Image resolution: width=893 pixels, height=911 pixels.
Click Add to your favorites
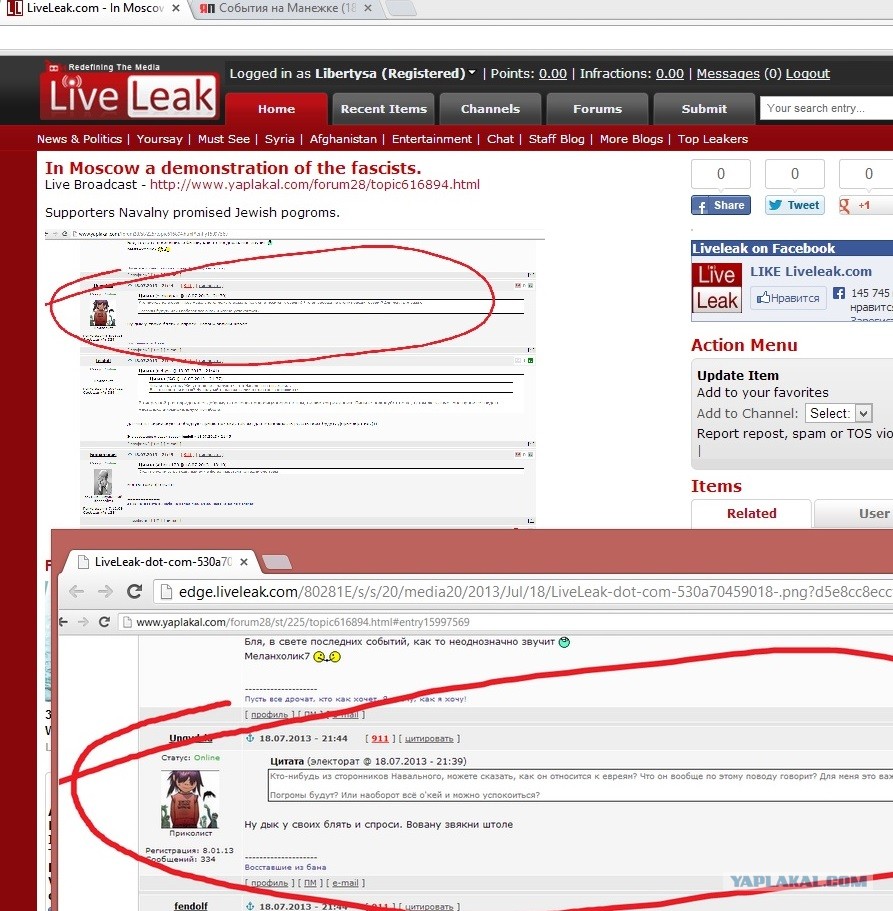pyautogui.click(x=763, y=393)
